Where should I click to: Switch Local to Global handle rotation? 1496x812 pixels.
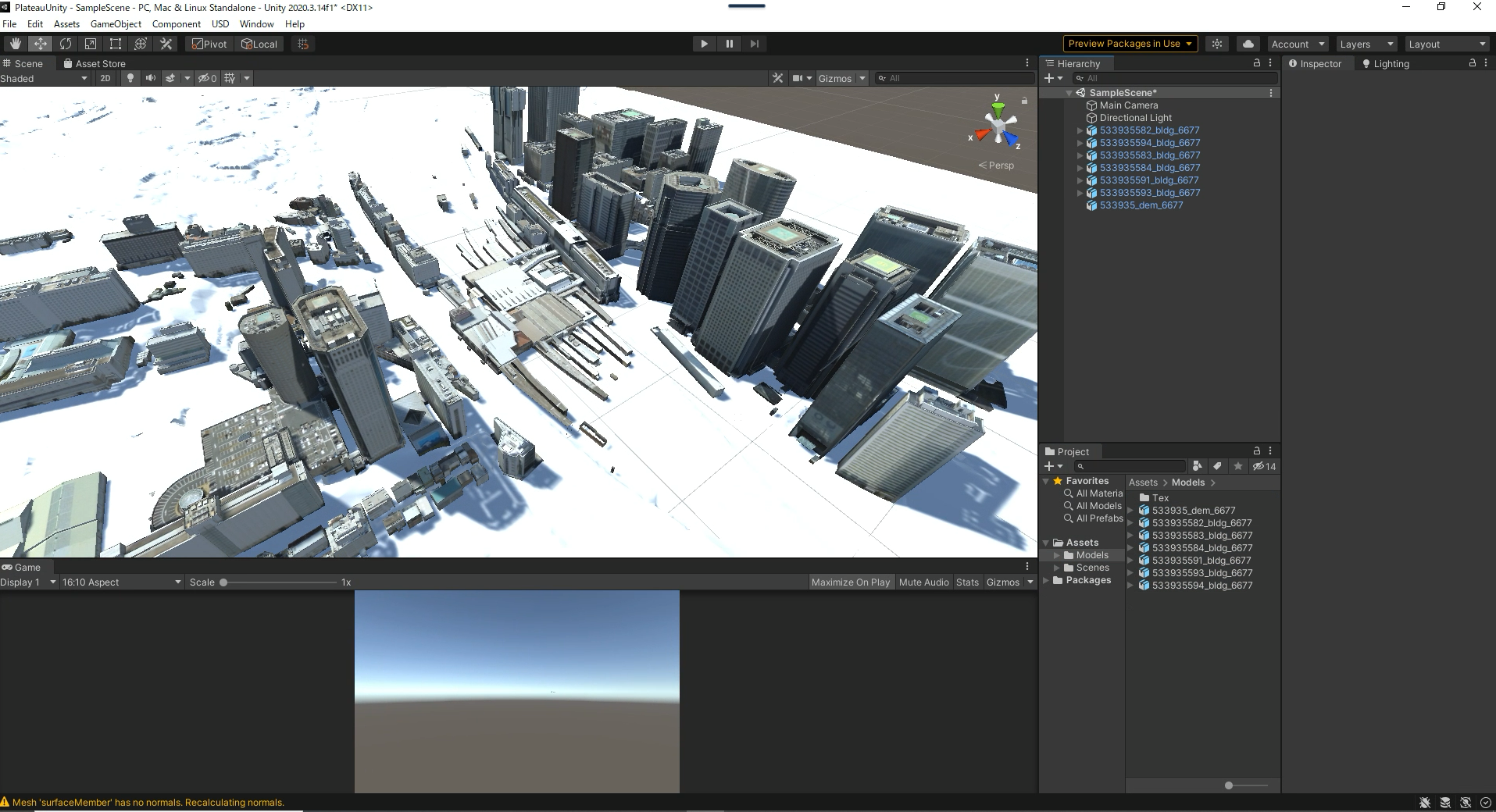259,44
